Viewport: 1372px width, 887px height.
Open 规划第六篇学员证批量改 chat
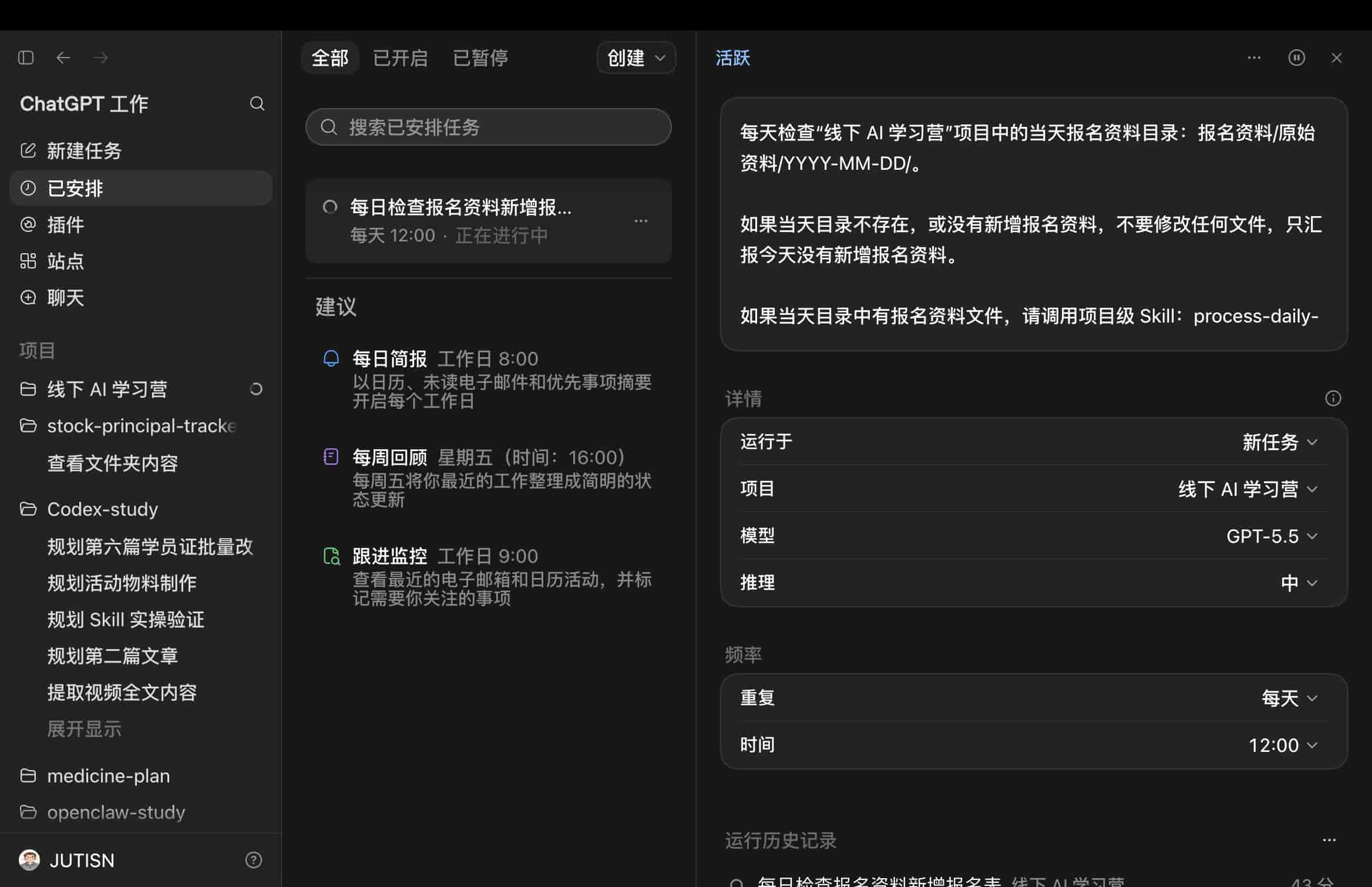(141, 546)
